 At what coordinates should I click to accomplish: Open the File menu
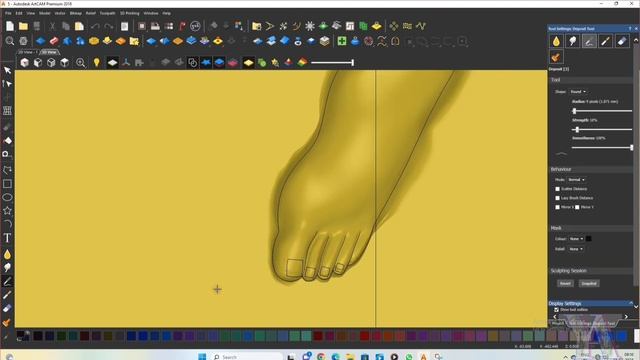pos(8,13)
